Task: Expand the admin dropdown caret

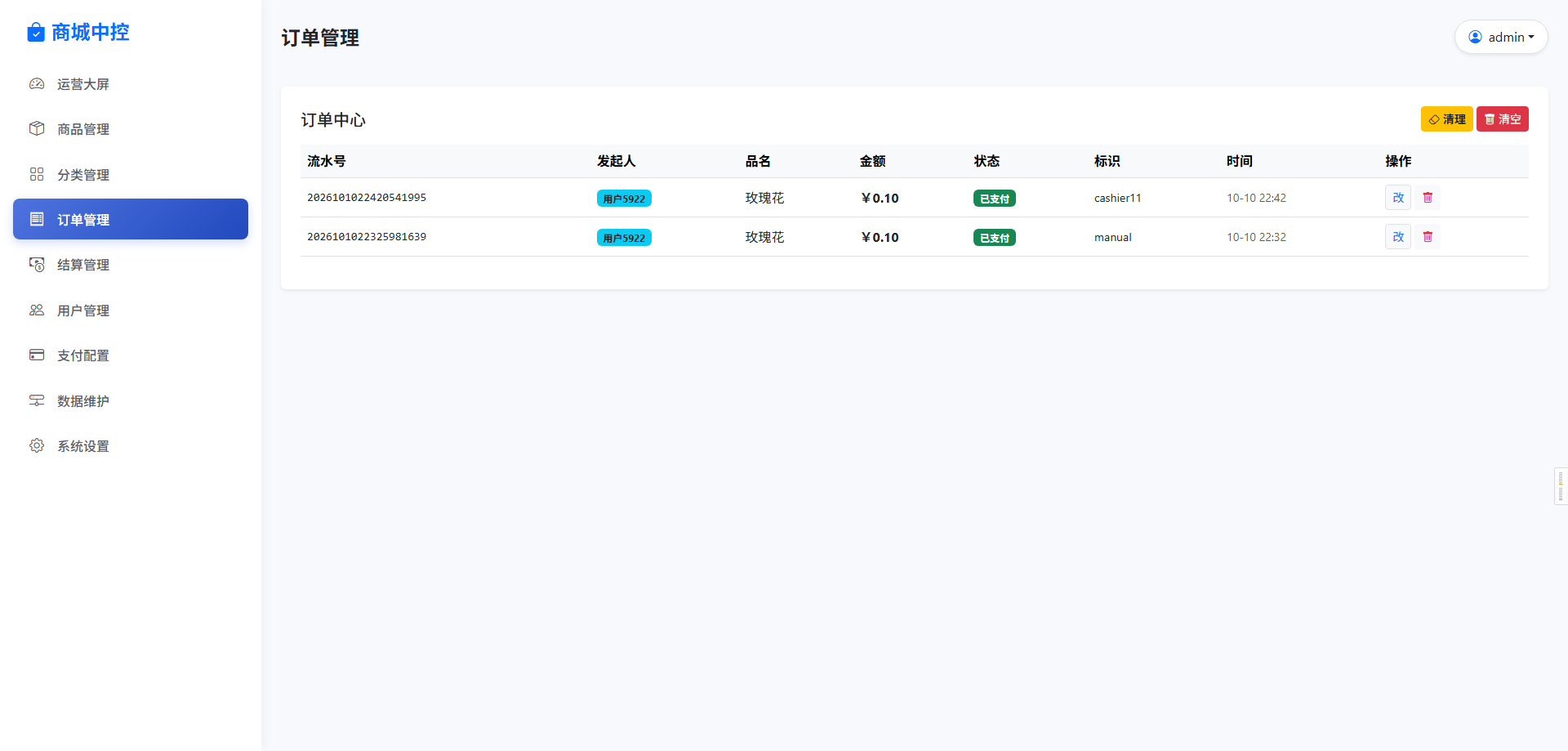Action: click(1531, 37)
